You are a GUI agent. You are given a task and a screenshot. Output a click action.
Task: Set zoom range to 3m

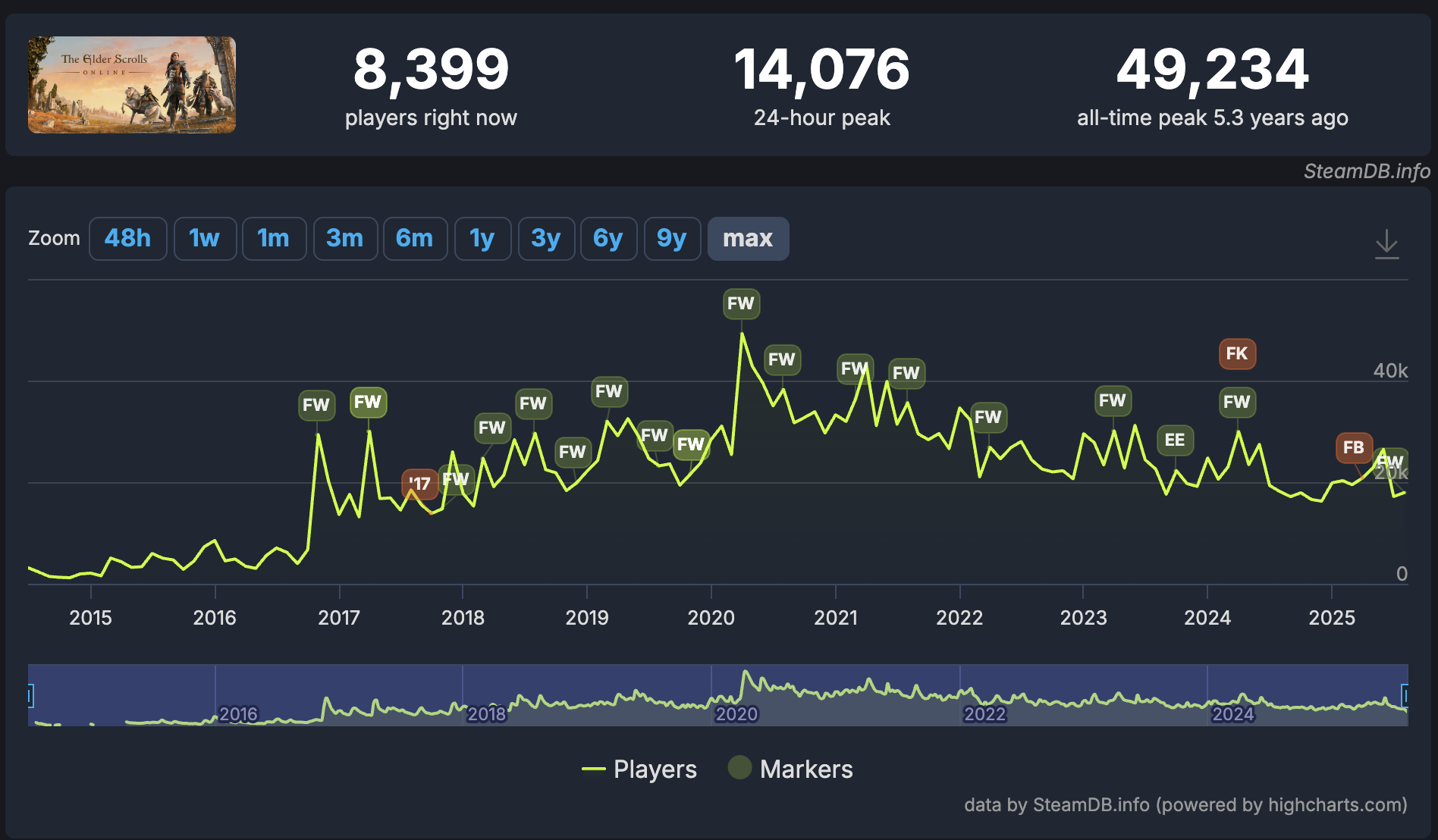click(x=345, y=239)
